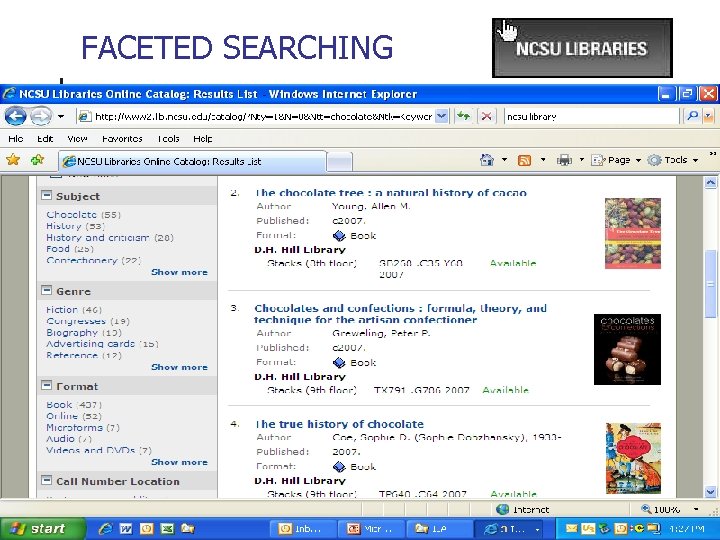Screen dimensions: 720x540
Task: Click True history of chocolate cover thumbnail
Action: (x=634, y=458)
